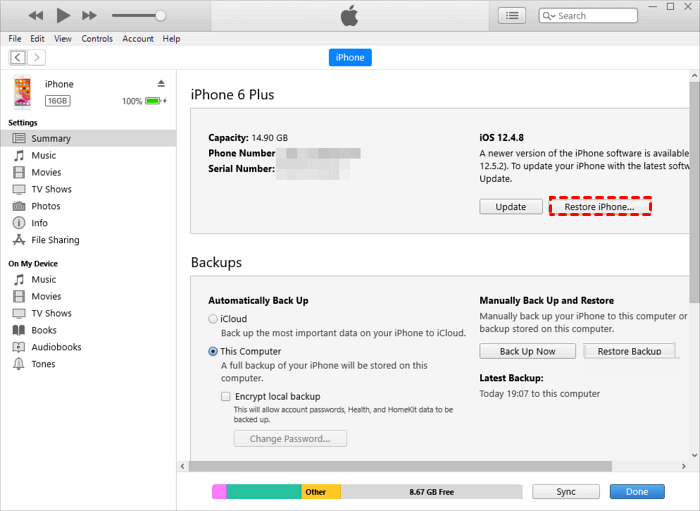Open the Controls menu

pos(97,39)
